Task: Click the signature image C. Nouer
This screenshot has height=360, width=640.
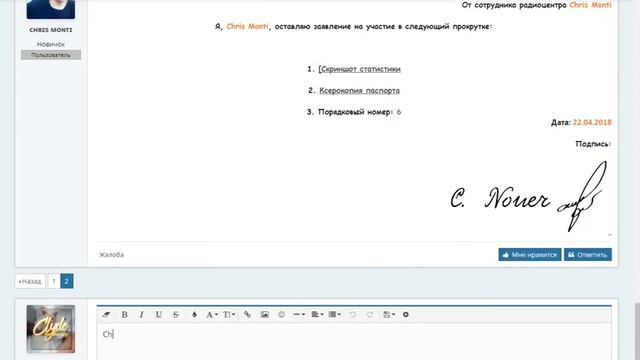Action: pyautogui.click(x=528, y=196)
